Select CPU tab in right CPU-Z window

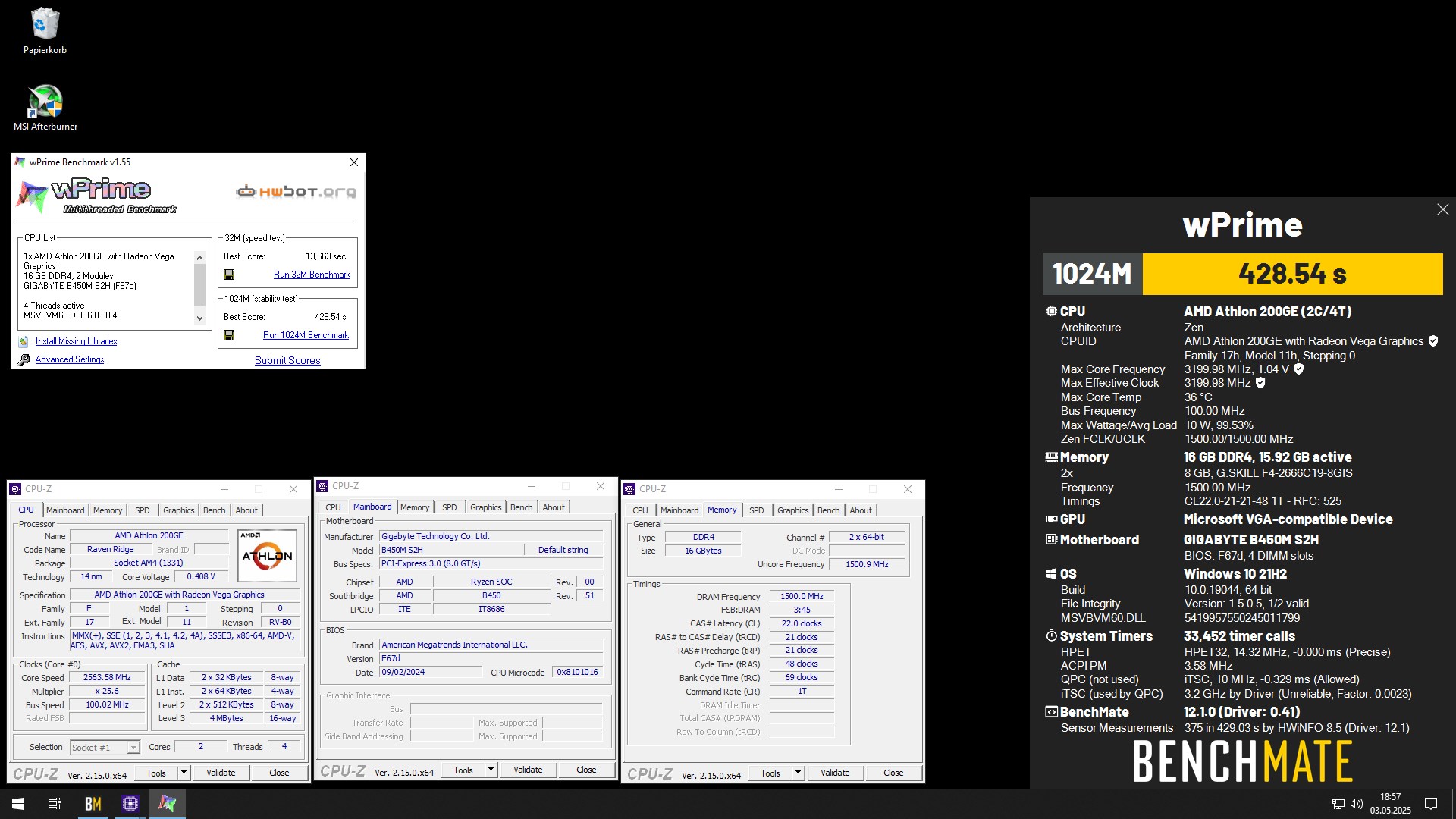point(640,510)
